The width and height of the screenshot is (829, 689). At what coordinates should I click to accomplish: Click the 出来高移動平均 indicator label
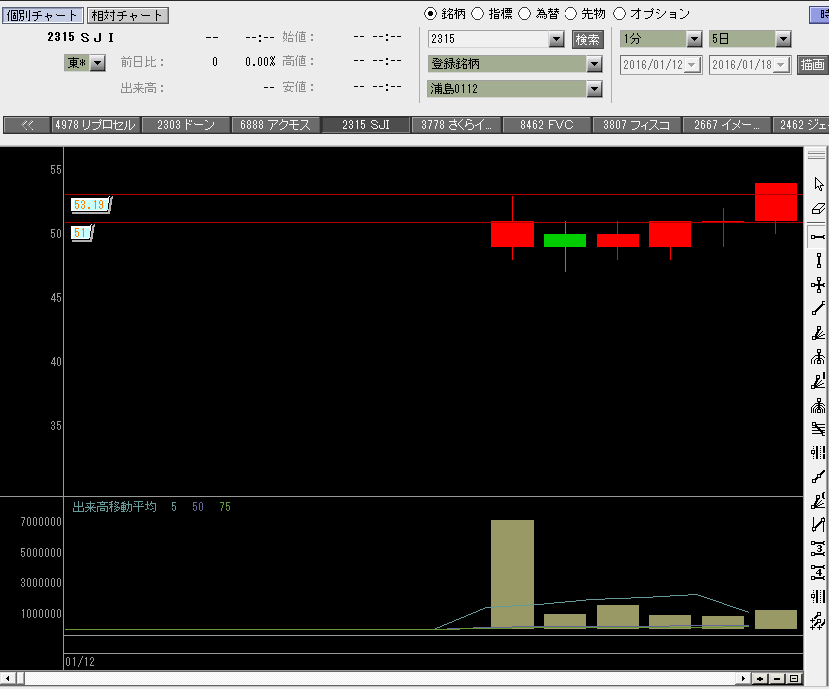pyautogui.click(x=114, y=507)
